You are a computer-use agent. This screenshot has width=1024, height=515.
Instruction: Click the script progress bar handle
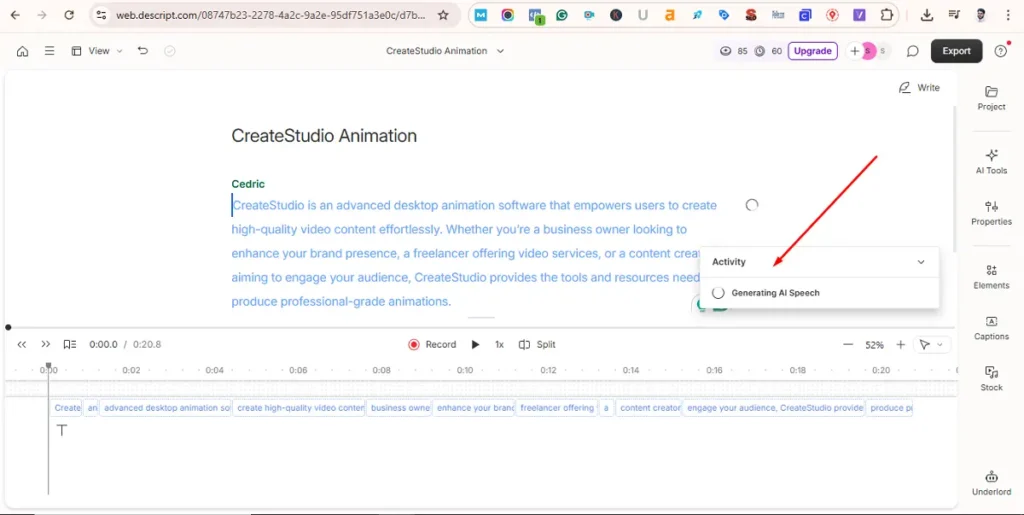[8, 328]
